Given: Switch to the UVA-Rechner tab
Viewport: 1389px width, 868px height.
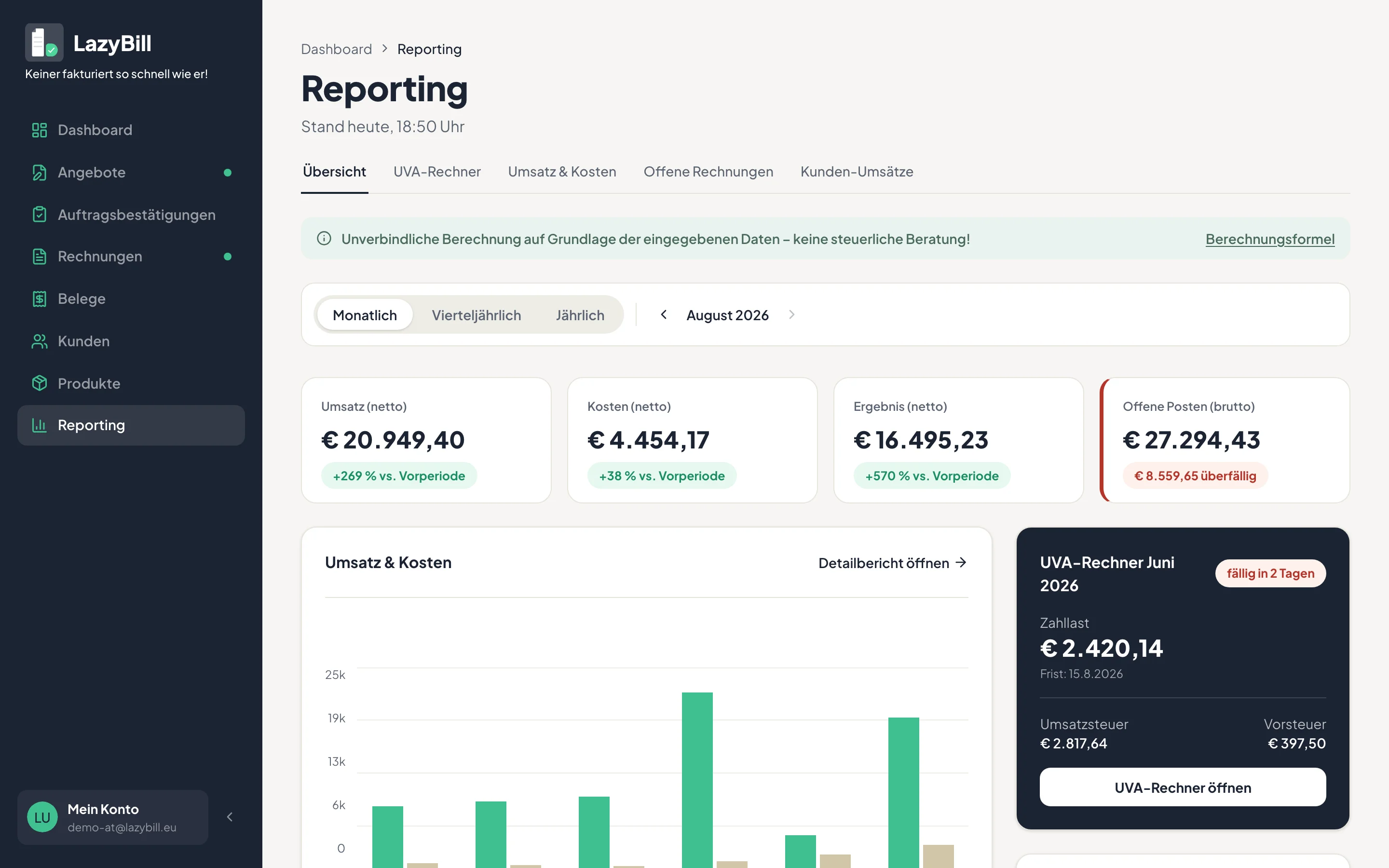Looking at the screenshot, I should click(437, 172).
